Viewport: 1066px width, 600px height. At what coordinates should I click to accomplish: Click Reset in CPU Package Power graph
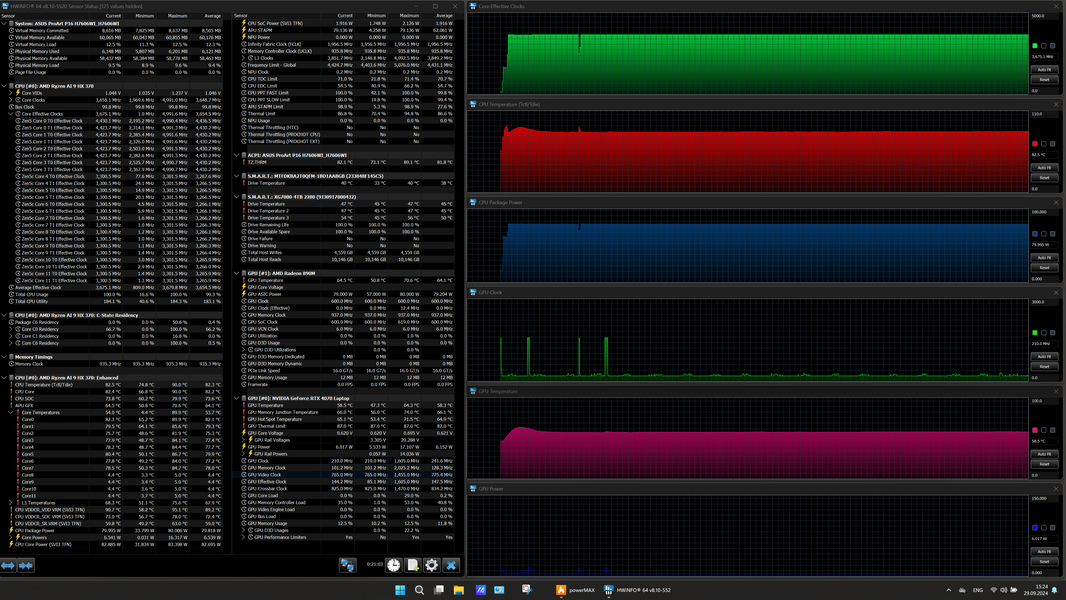(x=1044, y=268)
